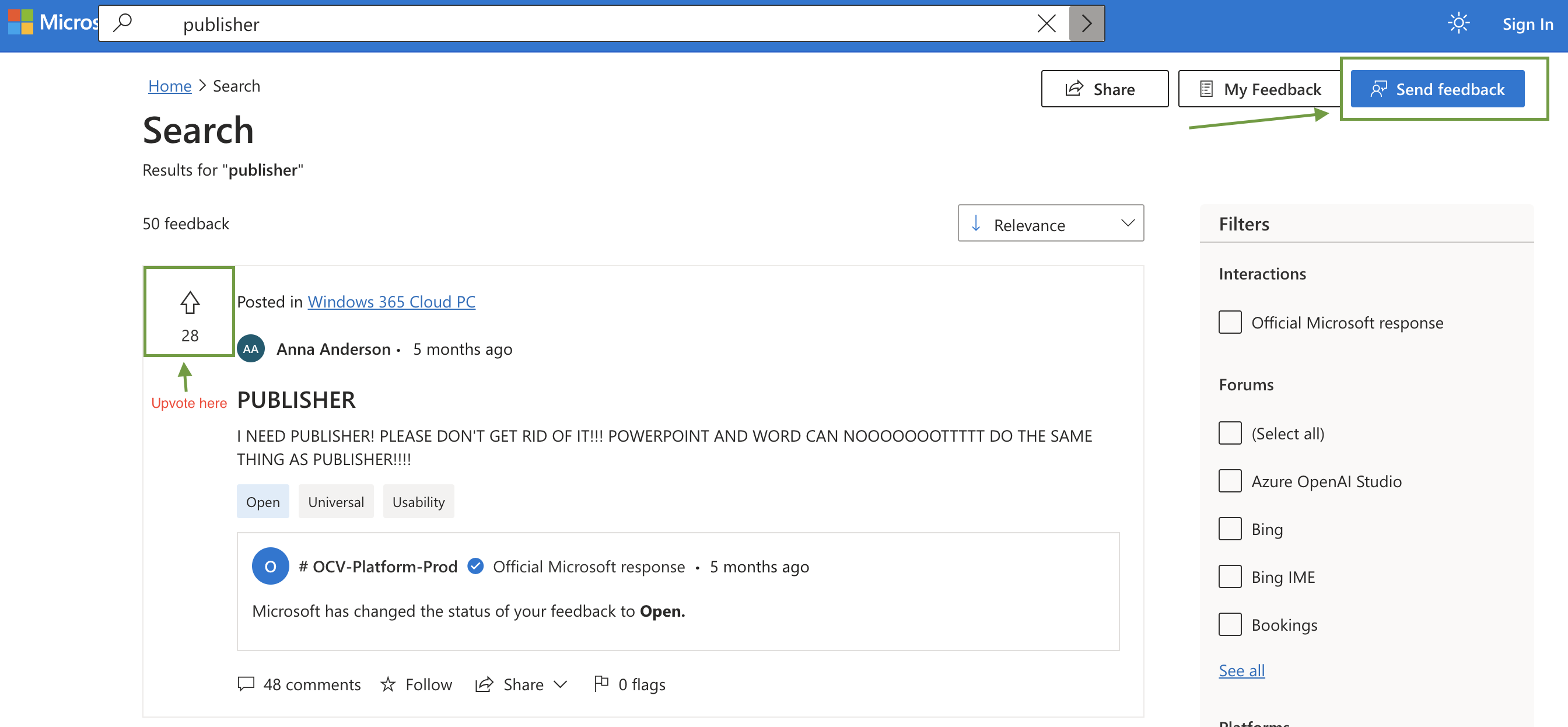Open the PUBLISHER post title
1568x727 pixels.
click(296, 400)
